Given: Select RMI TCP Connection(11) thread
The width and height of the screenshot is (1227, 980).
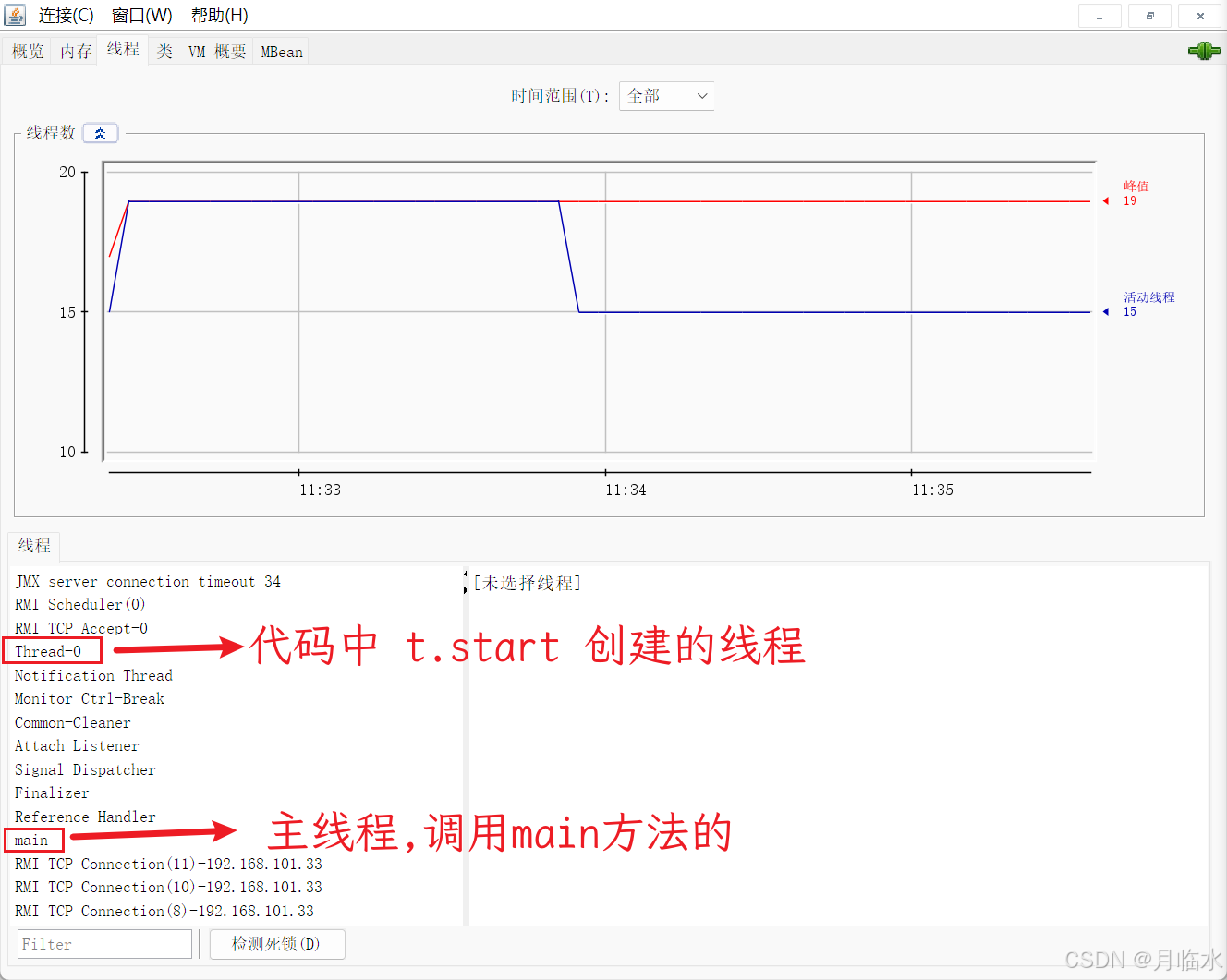Looking at the screenshot, I should (x=168, y=864).
